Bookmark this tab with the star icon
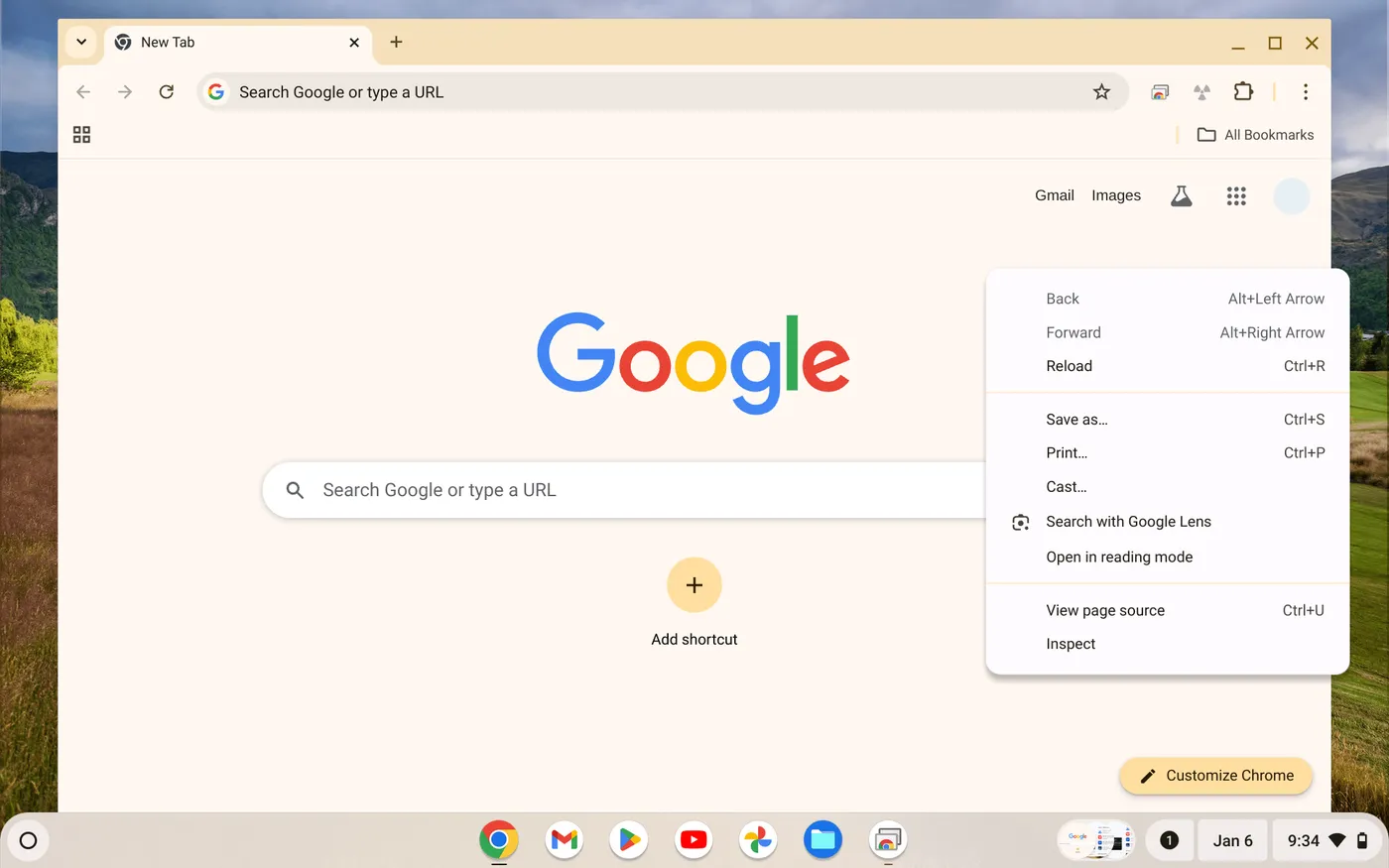Viewport: 1389px width, 868px height. click(1101, 92)
